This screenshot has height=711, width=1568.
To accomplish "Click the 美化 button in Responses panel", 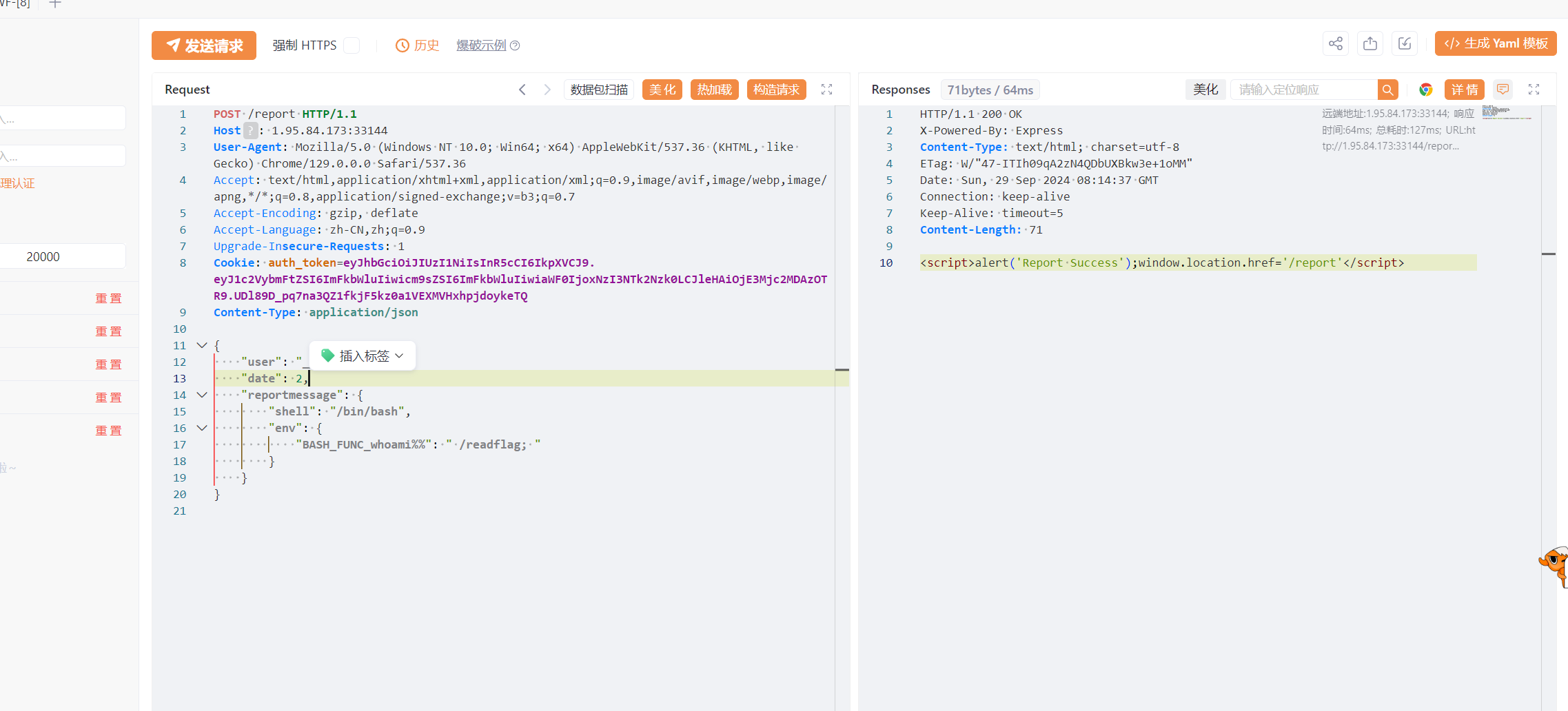I will tap(1205, 90).
